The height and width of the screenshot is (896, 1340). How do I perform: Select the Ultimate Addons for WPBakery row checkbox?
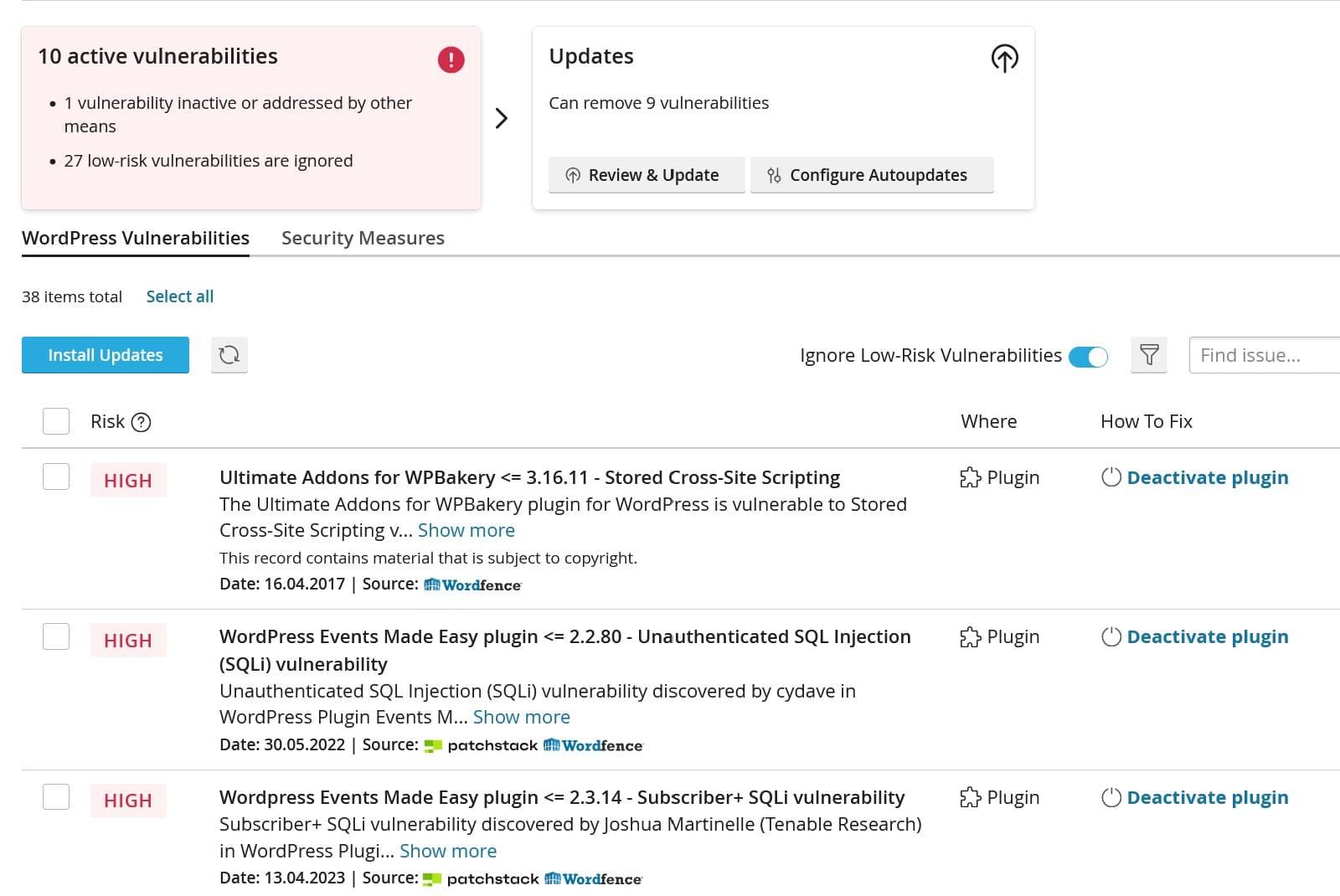tap(56, 476)
